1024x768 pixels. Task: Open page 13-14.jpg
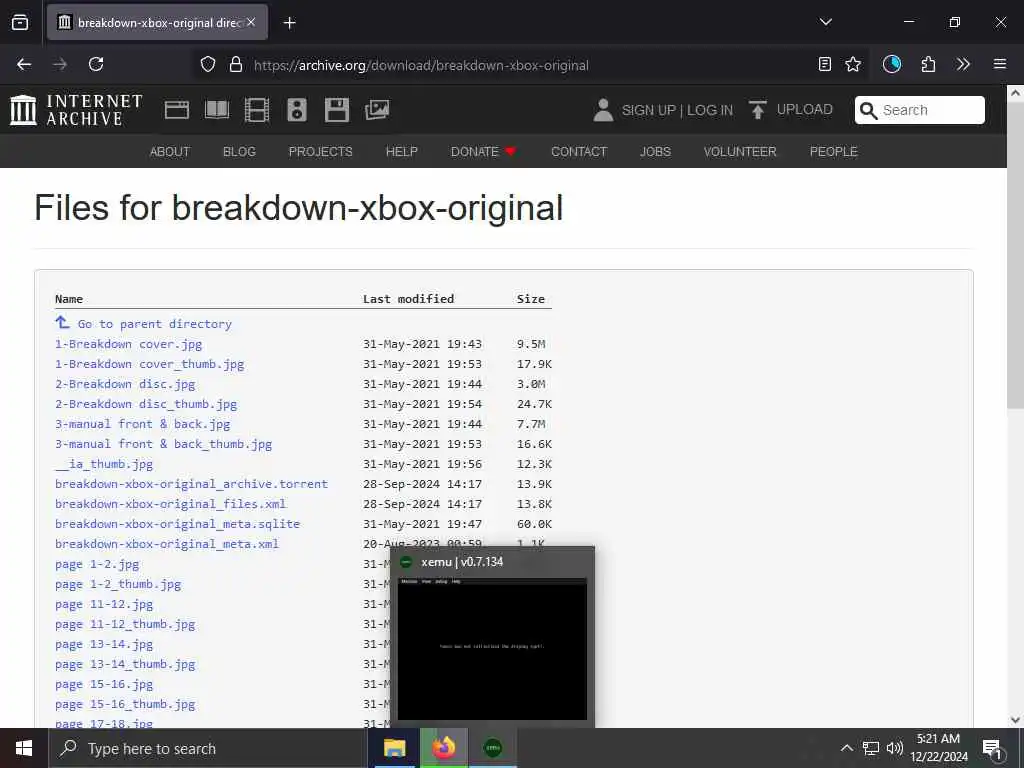[x=104, y=645]
